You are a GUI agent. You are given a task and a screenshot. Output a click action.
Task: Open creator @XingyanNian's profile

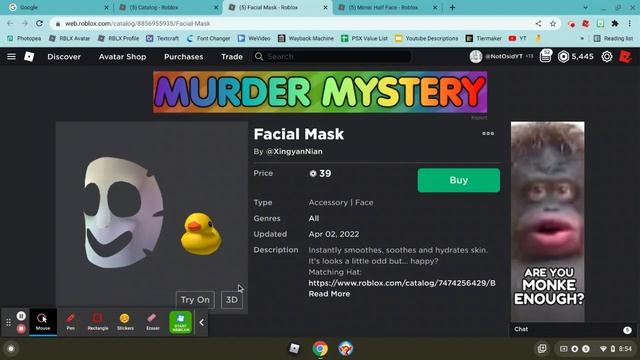click(x=294, y=151)
